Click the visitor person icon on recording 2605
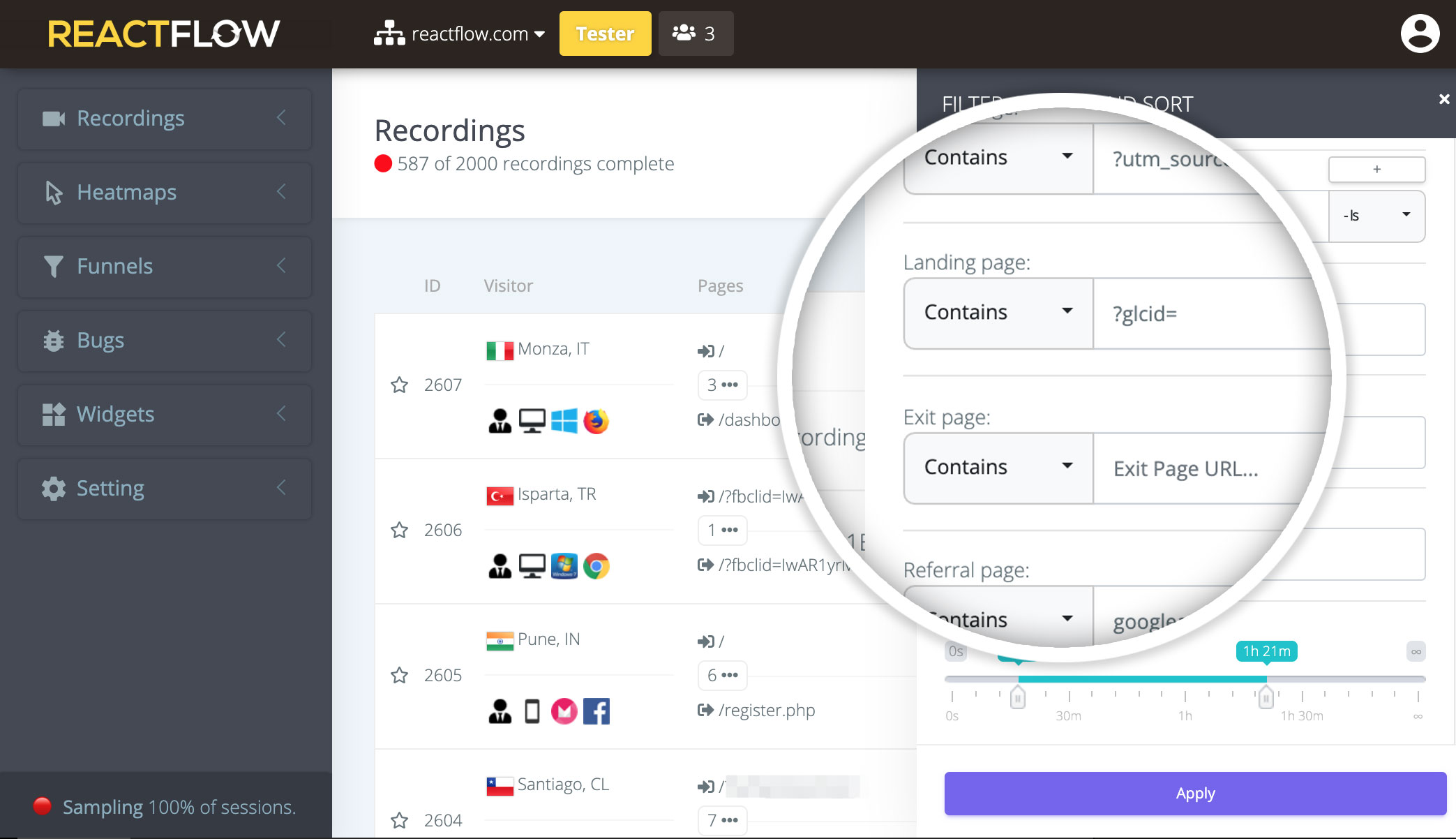The width and height of the screenshot is (1456, 839). (500, 711)
